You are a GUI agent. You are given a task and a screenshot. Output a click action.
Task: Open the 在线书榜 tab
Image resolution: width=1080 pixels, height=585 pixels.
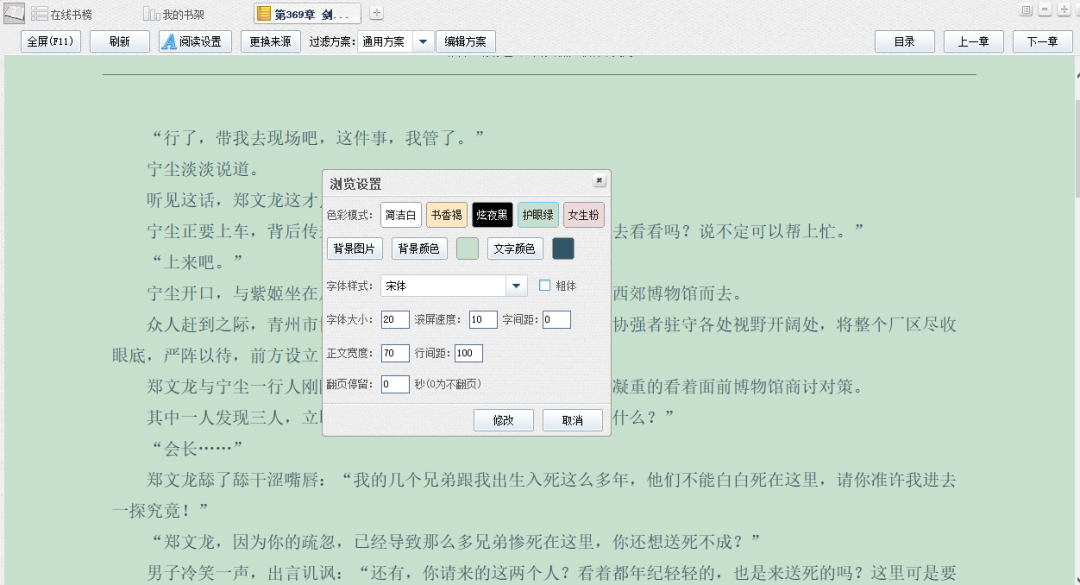tap(61, 14)
